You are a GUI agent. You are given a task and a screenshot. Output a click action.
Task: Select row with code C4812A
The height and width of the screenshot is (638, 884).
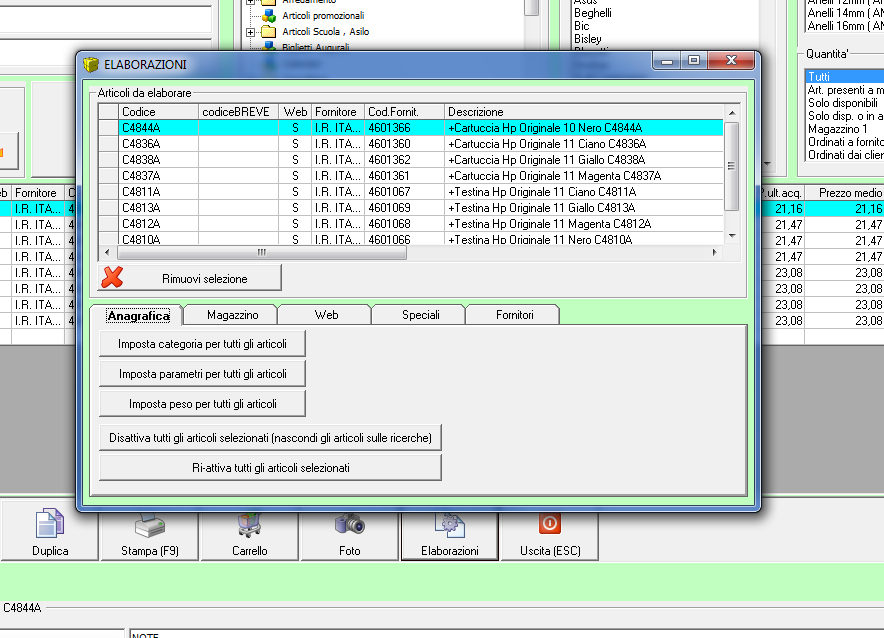click(410, 224)
